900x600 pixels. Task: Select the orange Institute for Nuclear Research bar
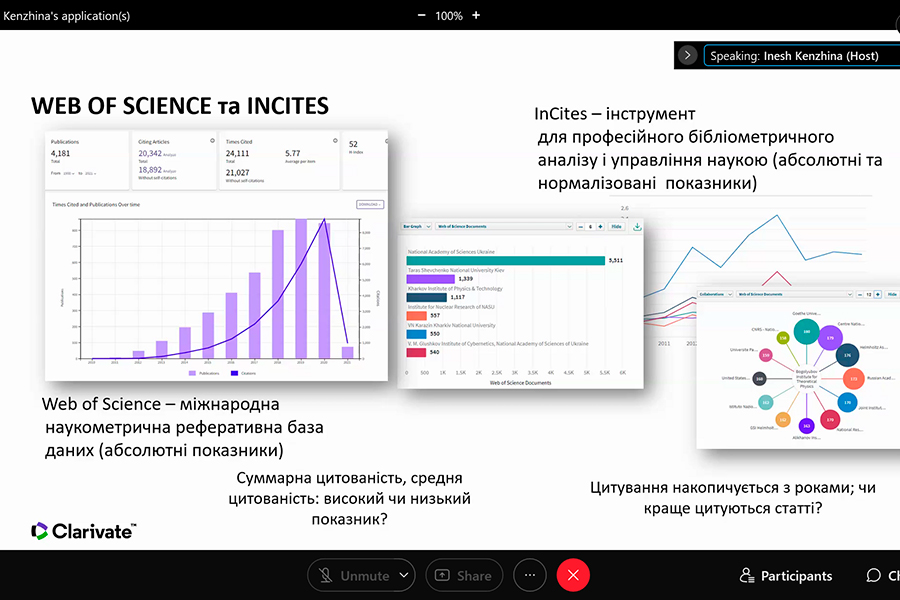point(417,316)
